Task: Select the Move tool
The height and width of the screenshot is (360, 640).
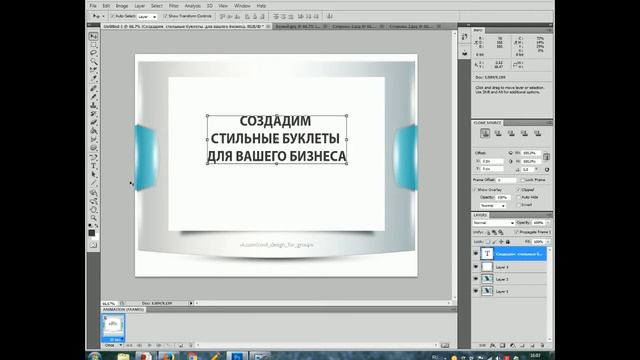Action: click(93, 36)
